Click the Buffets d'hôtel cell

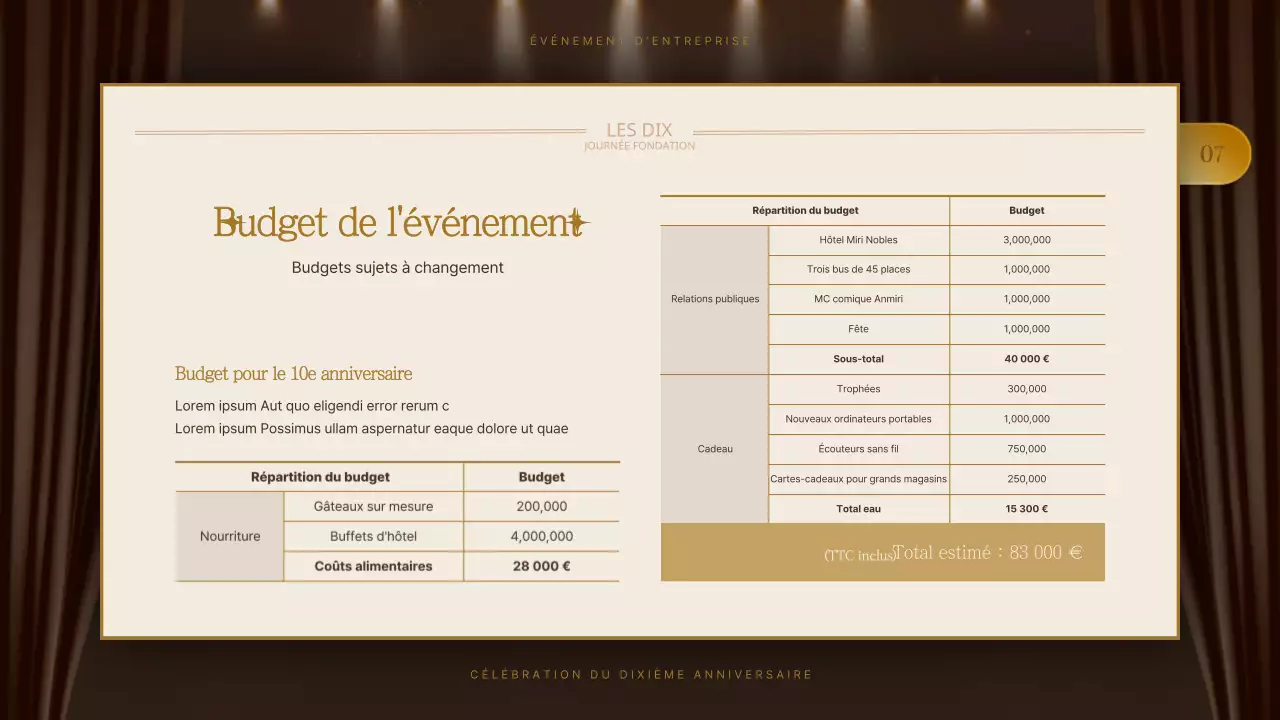tap(373, 536)
